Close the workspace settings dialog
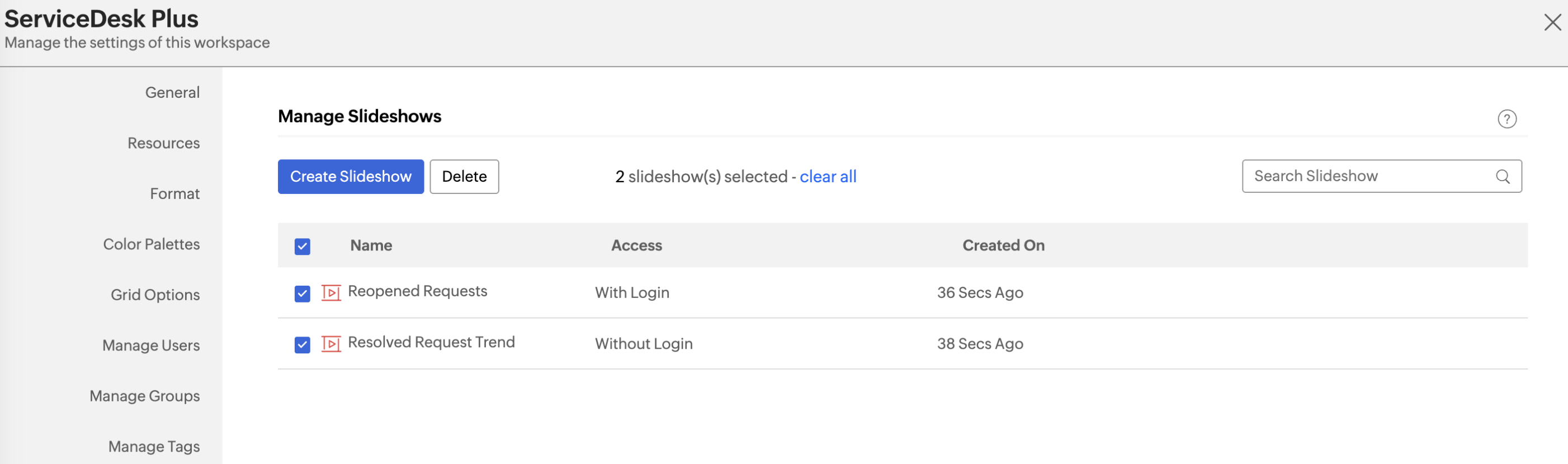Viewport: 1568px width, 464px height. point(1552,22)
